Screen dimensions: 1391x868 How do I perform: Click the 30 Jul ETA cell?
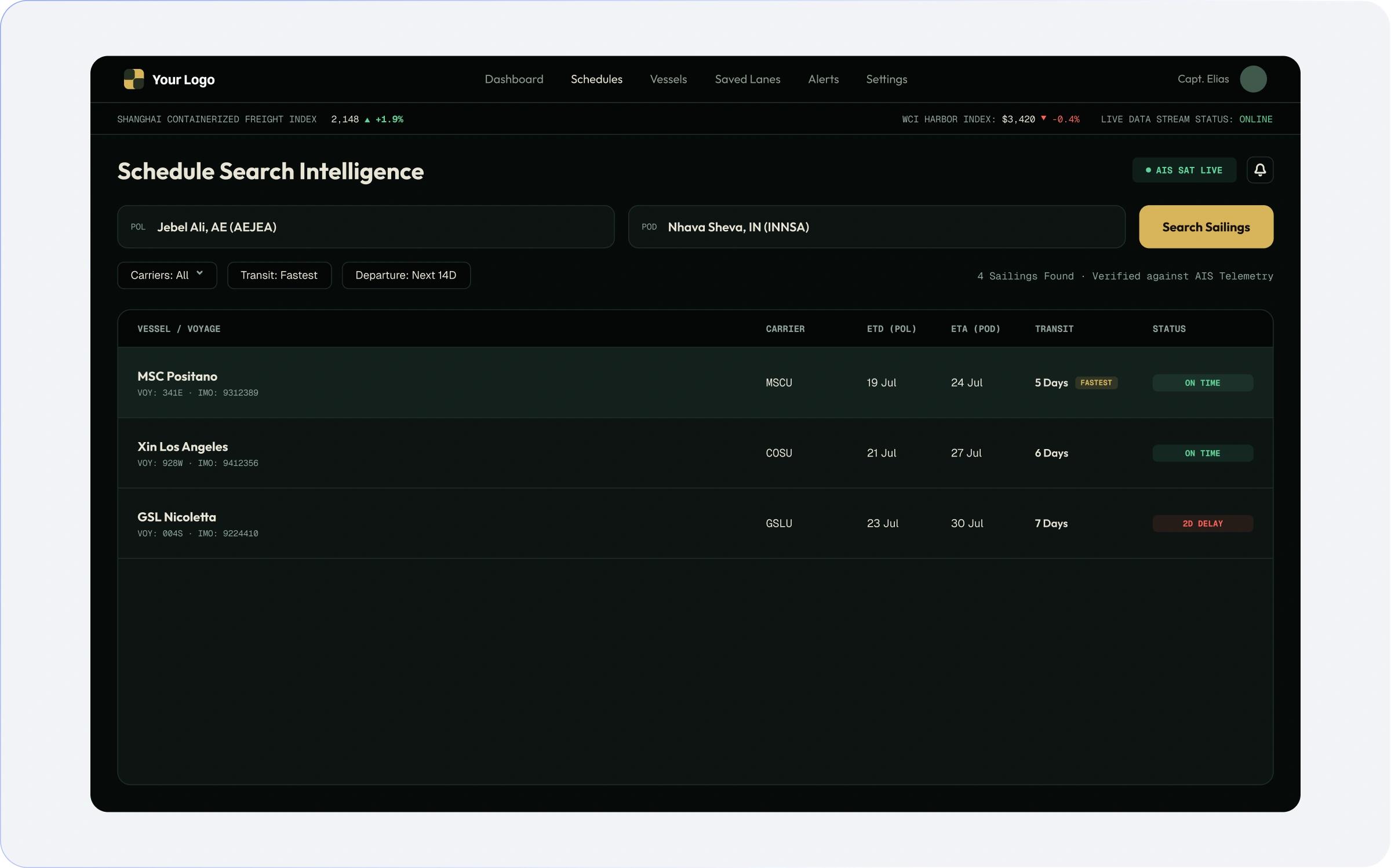(967, 523)
